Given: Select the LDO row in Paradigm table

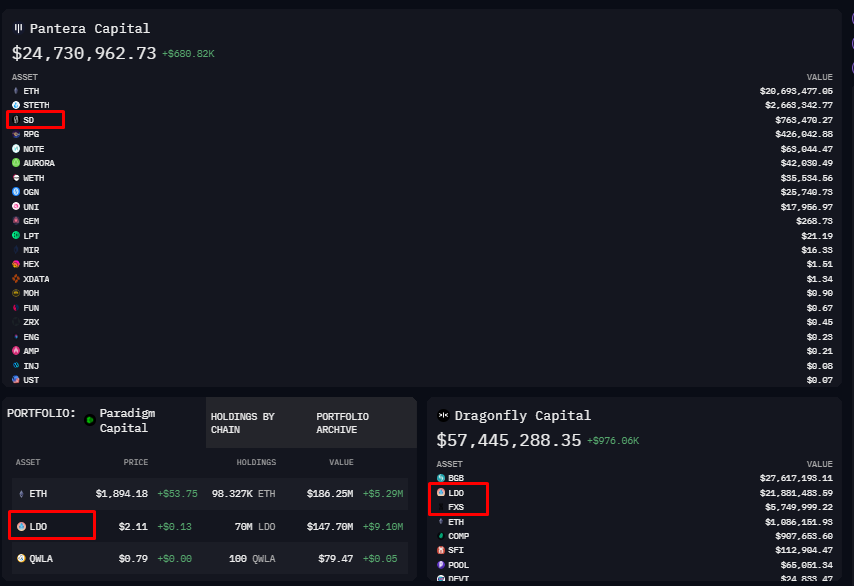Looking at the screenshot, I should click(210, 527).
